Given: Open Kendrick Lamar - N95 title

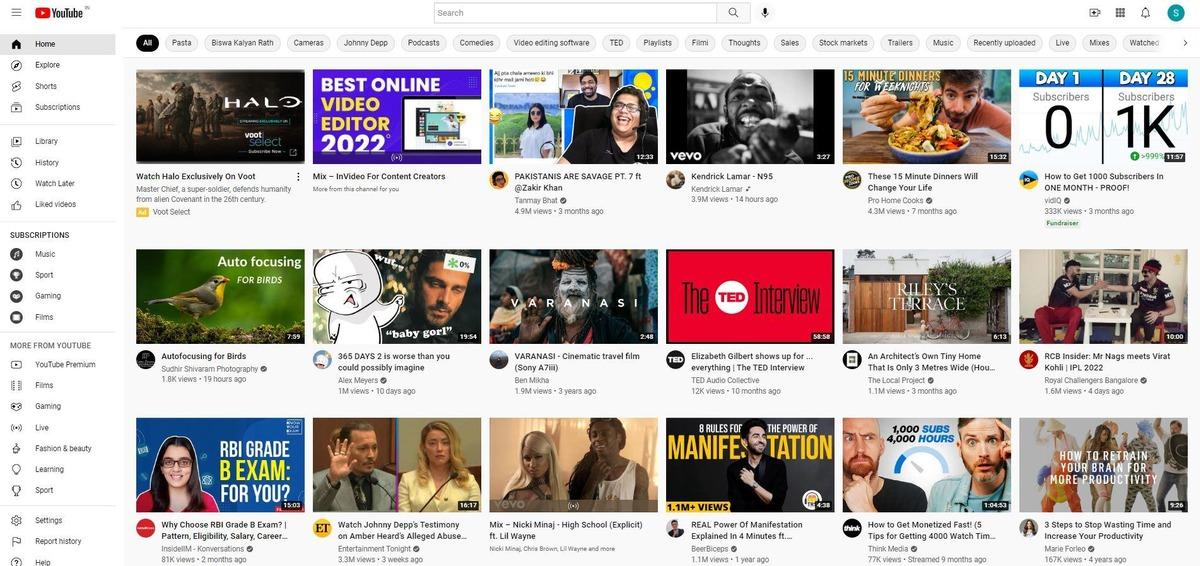Looking at the screenshot, I should 732,177.
